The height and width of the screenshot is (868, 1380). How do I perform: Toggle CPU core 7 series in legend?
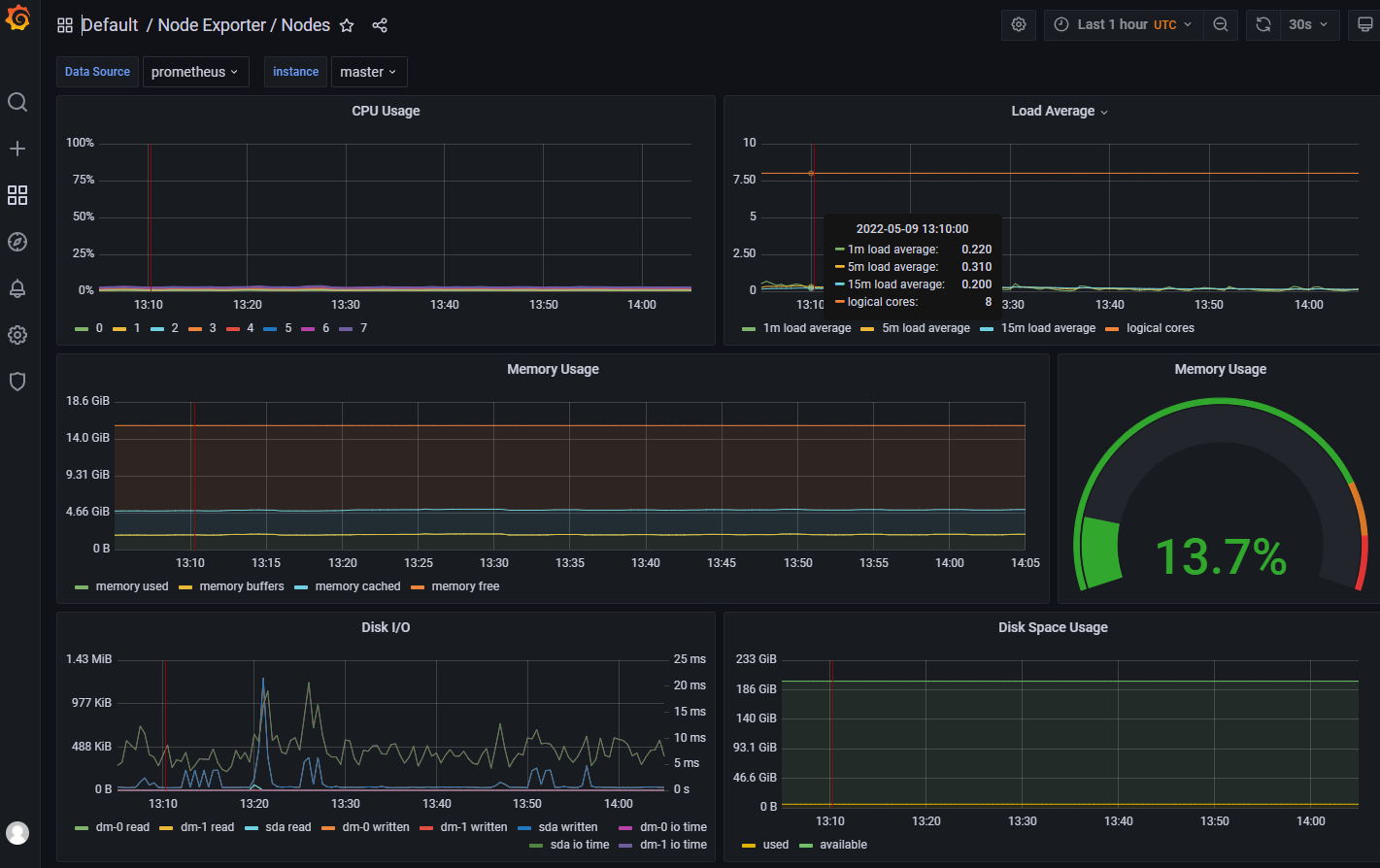pyautogui.click(x=363, y=328)
